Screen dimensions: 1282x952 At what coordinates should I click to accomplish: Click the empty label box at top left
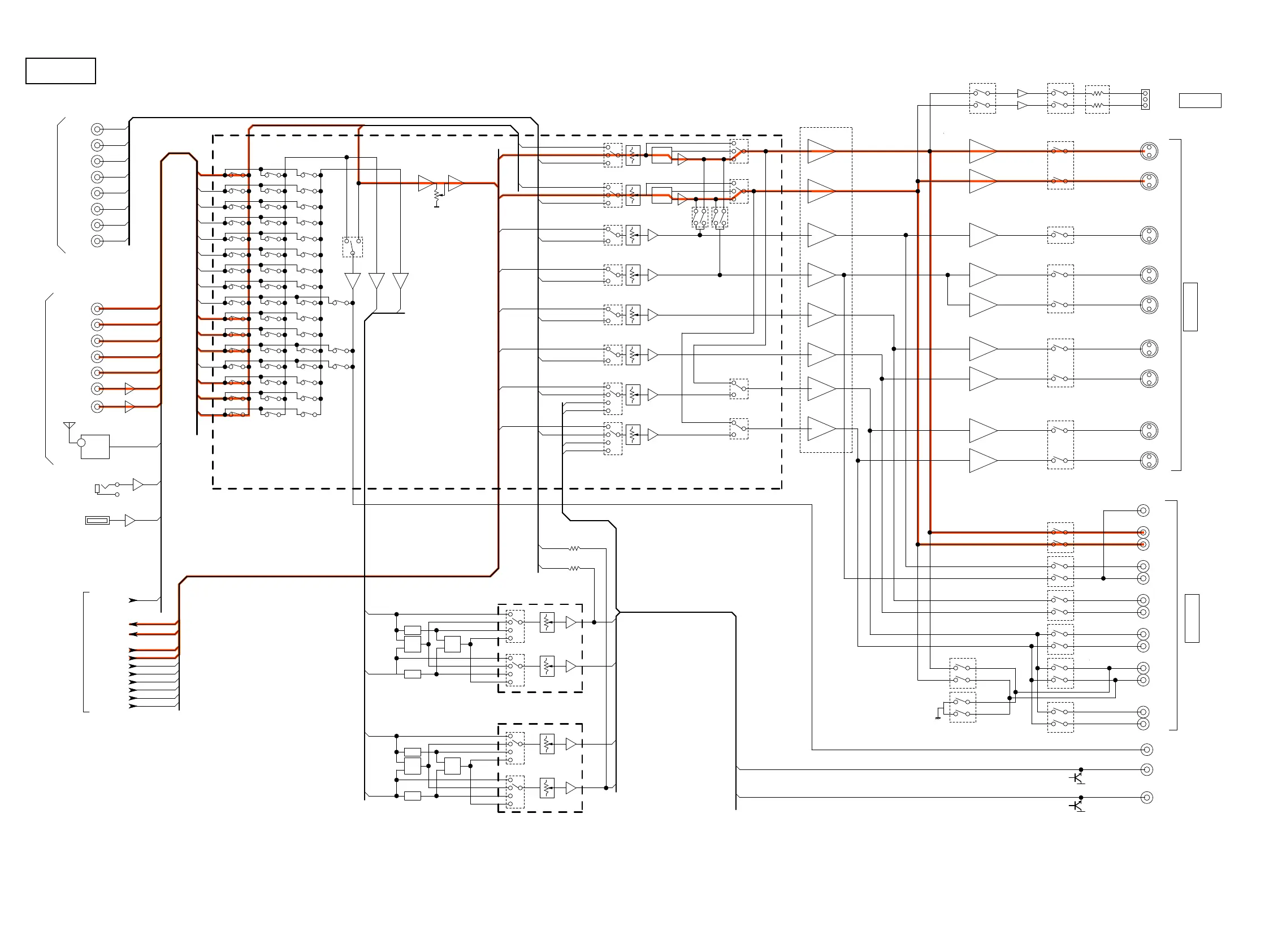tap(60, 71)
